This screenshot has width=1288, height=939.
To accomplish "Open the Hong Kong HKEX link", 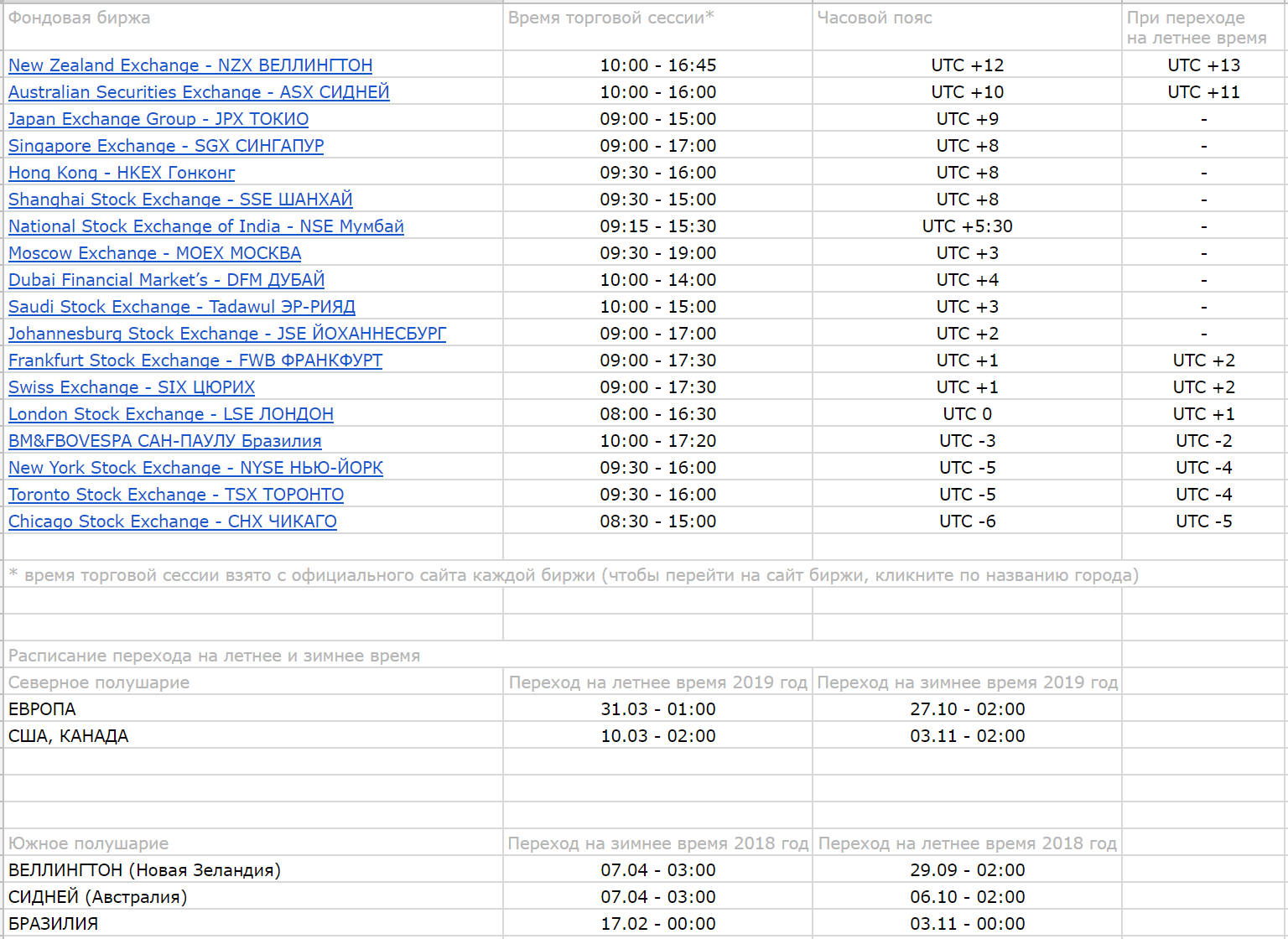I will pos(122,173).
